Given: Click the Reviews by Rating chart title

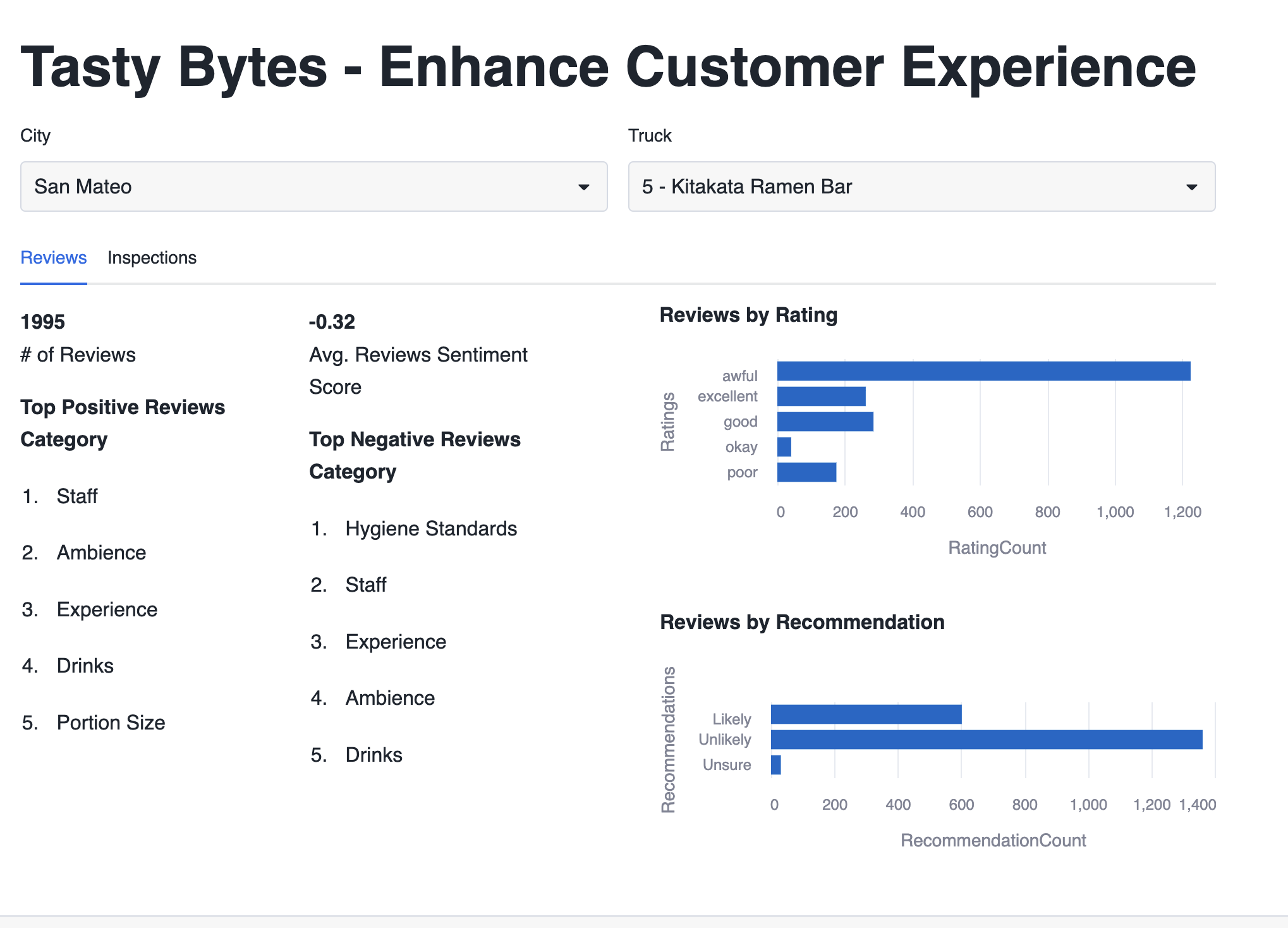Looking at the screenshot, I should pyautogui.click(x=748, y=315).
